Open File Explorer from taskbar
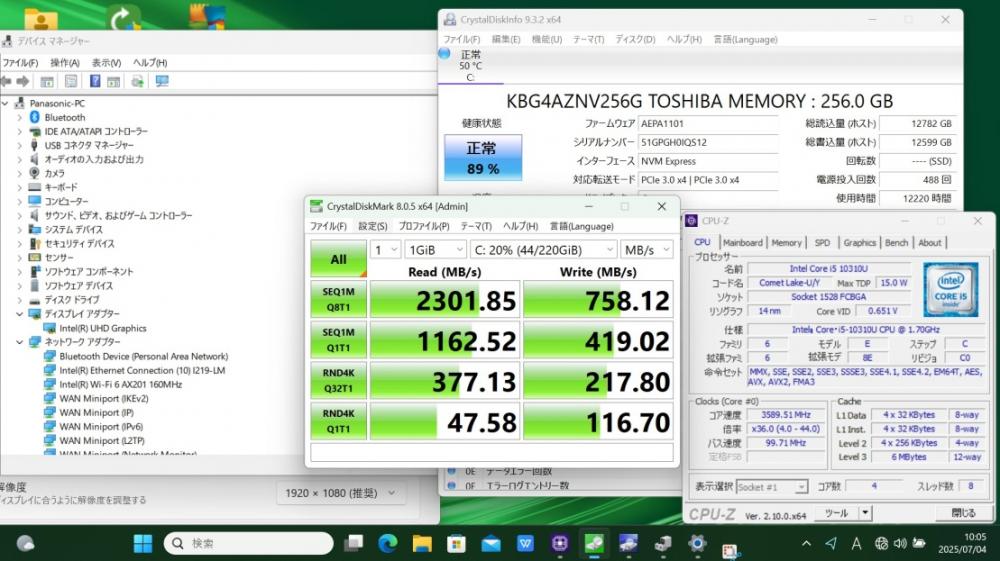1000x561 pixels. (x=422, y=544)
